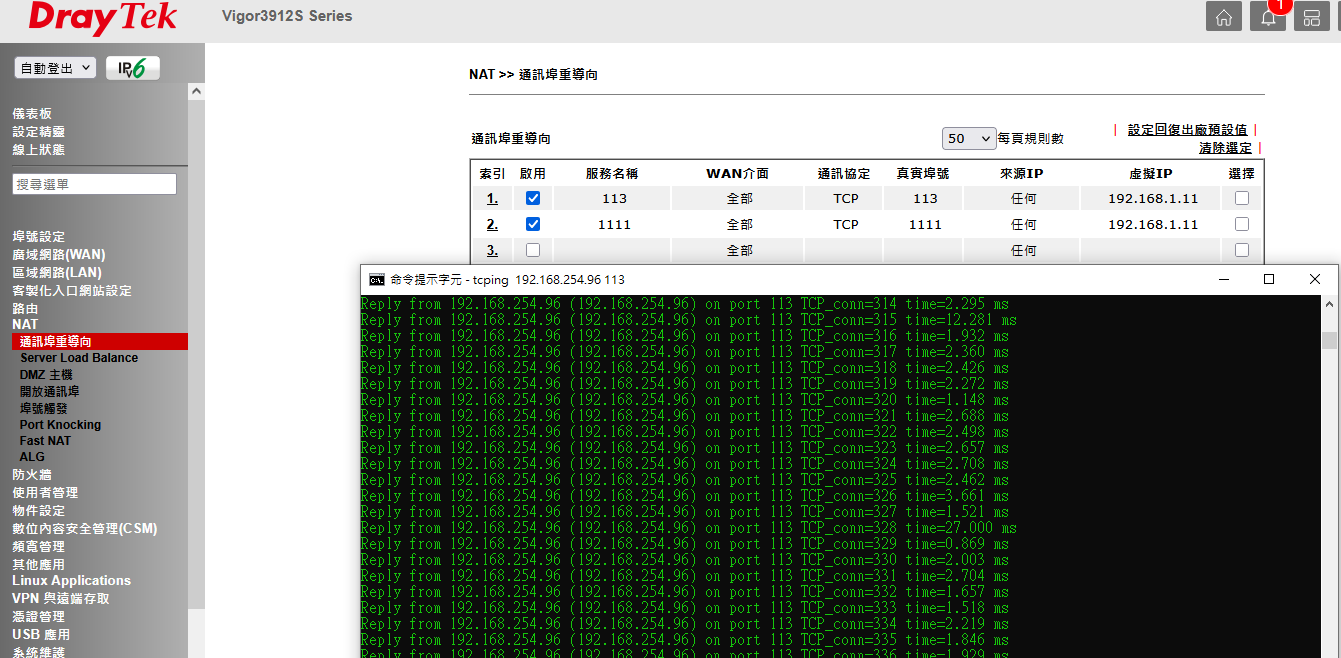The height and width of the screenshot is (658, 1341).
Task: Open the Server Load Balance menu item
Action: pos(79,358)
